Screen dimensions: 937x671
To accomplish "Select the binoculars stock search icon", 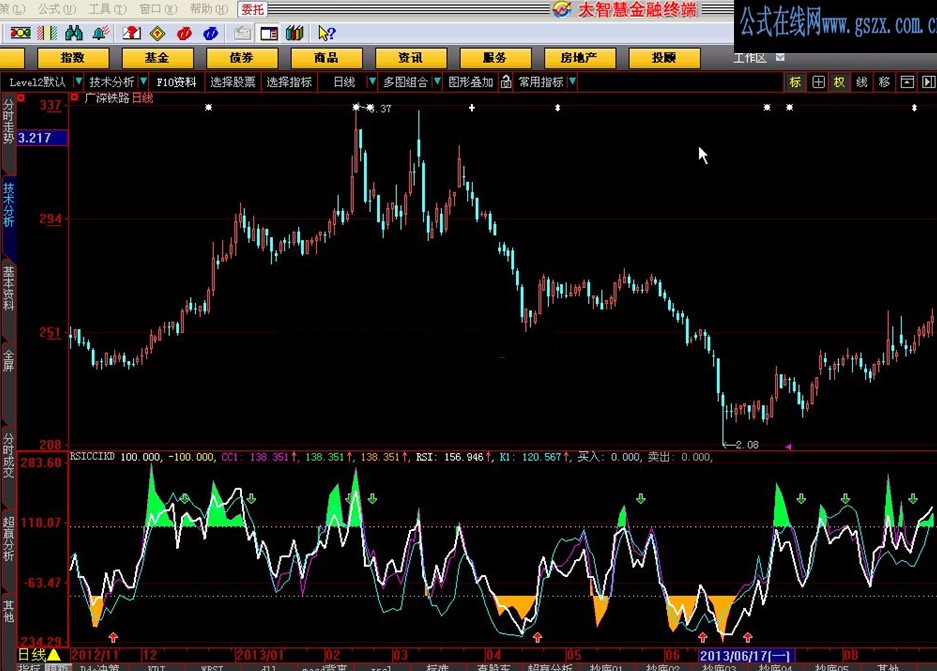I will pyautogui.click(x=73, y=33).
